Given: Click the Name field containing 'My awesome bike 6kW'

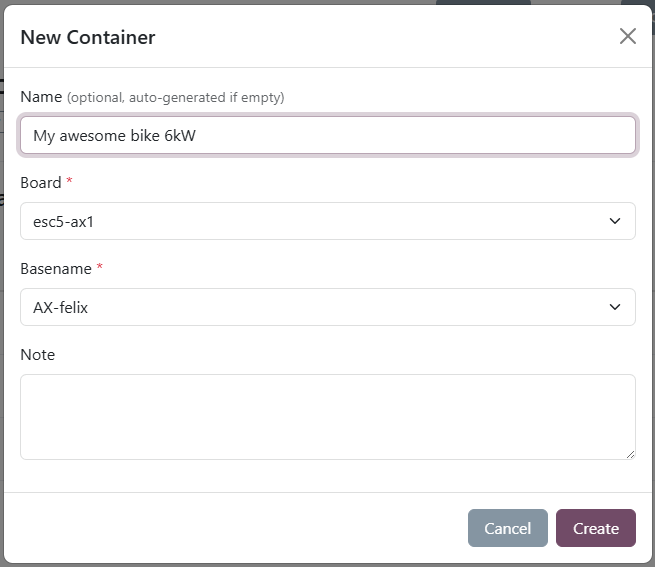Looking at the screenshot, I should (x=328, y=135).
